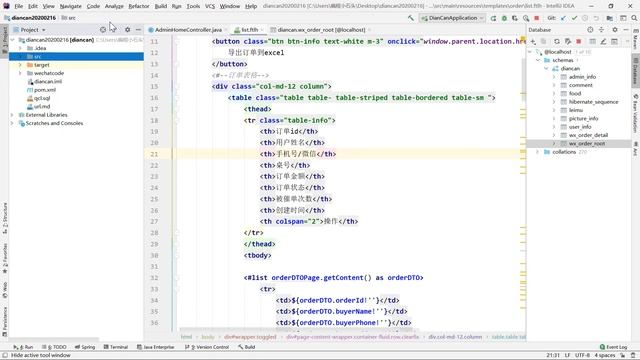Click Database panel view options globe icon

590,29
